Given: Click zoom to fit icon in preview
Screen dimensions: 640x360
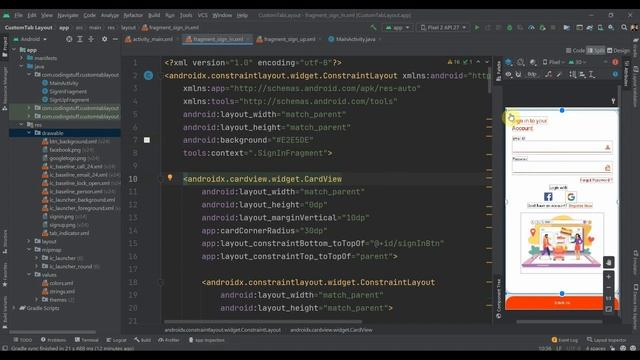Looking at the screenshot, I should click(609, 309).
